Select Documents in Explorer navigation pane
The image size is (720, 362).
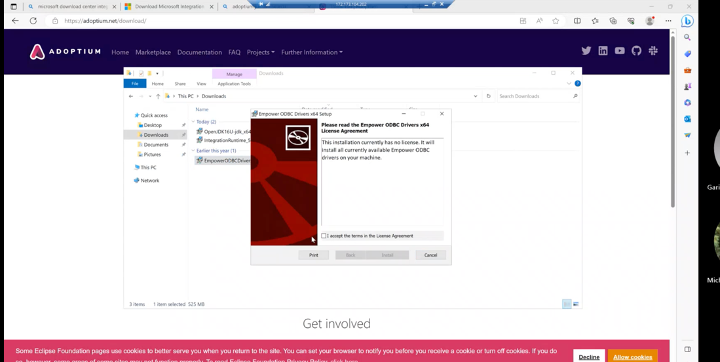156,145
